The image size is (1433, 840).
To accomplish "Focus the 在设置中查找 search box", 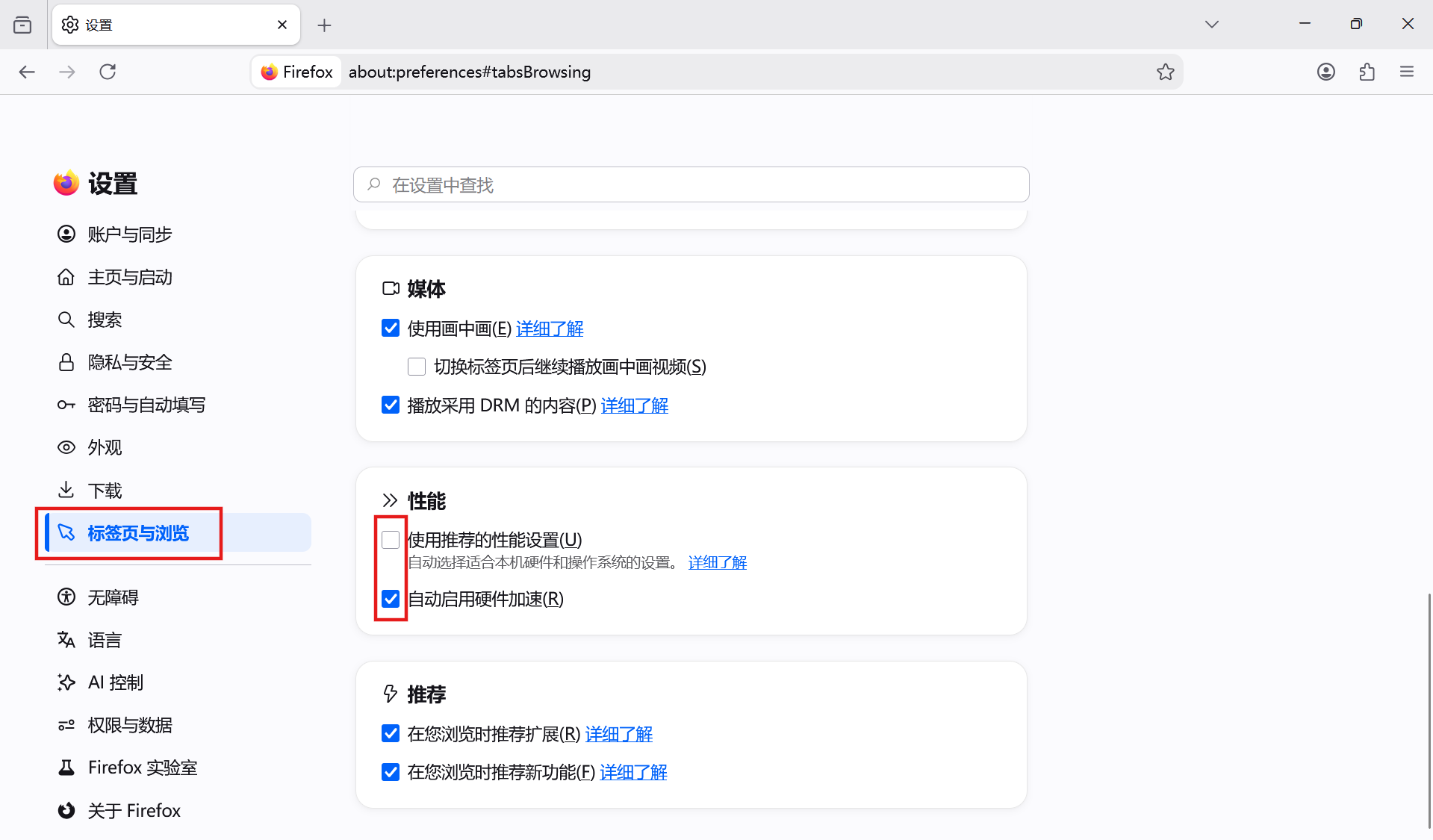I will [x=691, y=184].
